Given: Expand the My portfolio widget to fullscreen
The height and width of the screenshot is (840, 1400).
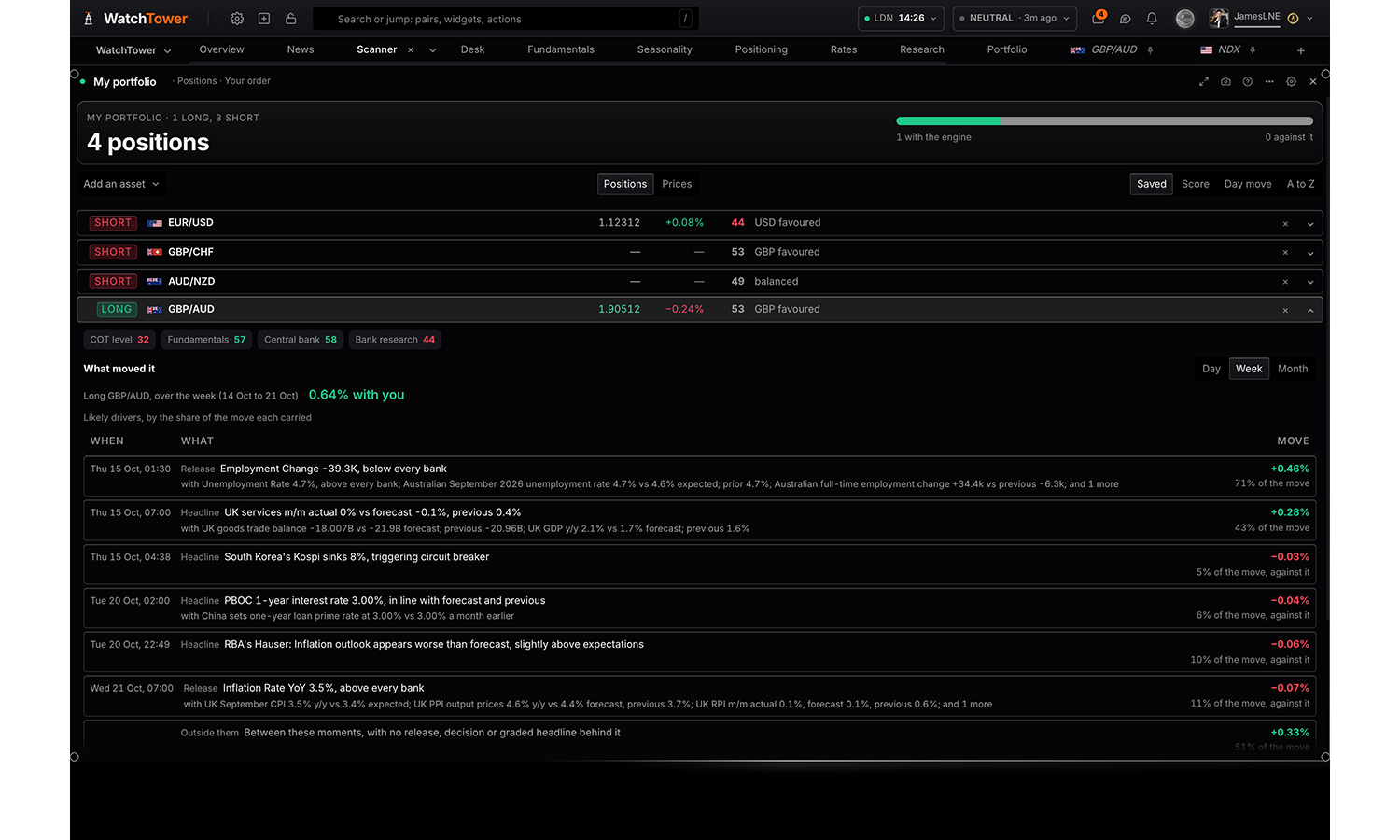Looking at the screenshot, I should point(1204,82).
